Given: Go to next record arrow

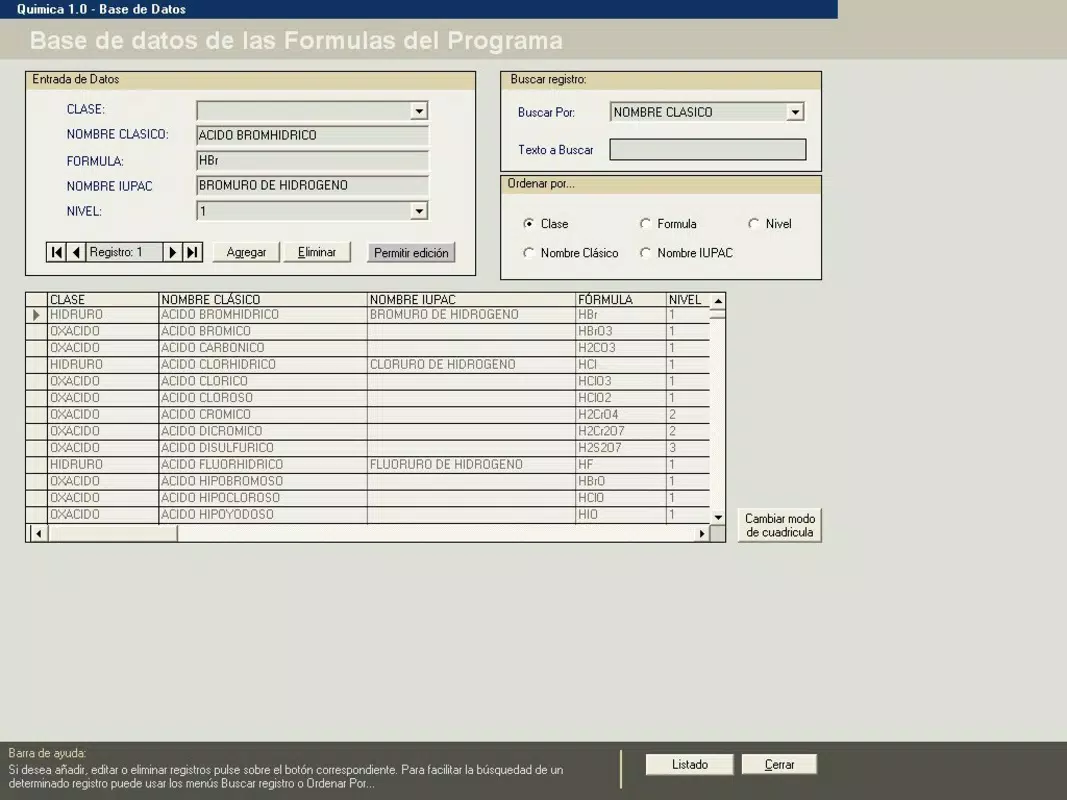Looking at the screenshot, I should [172, 252].
